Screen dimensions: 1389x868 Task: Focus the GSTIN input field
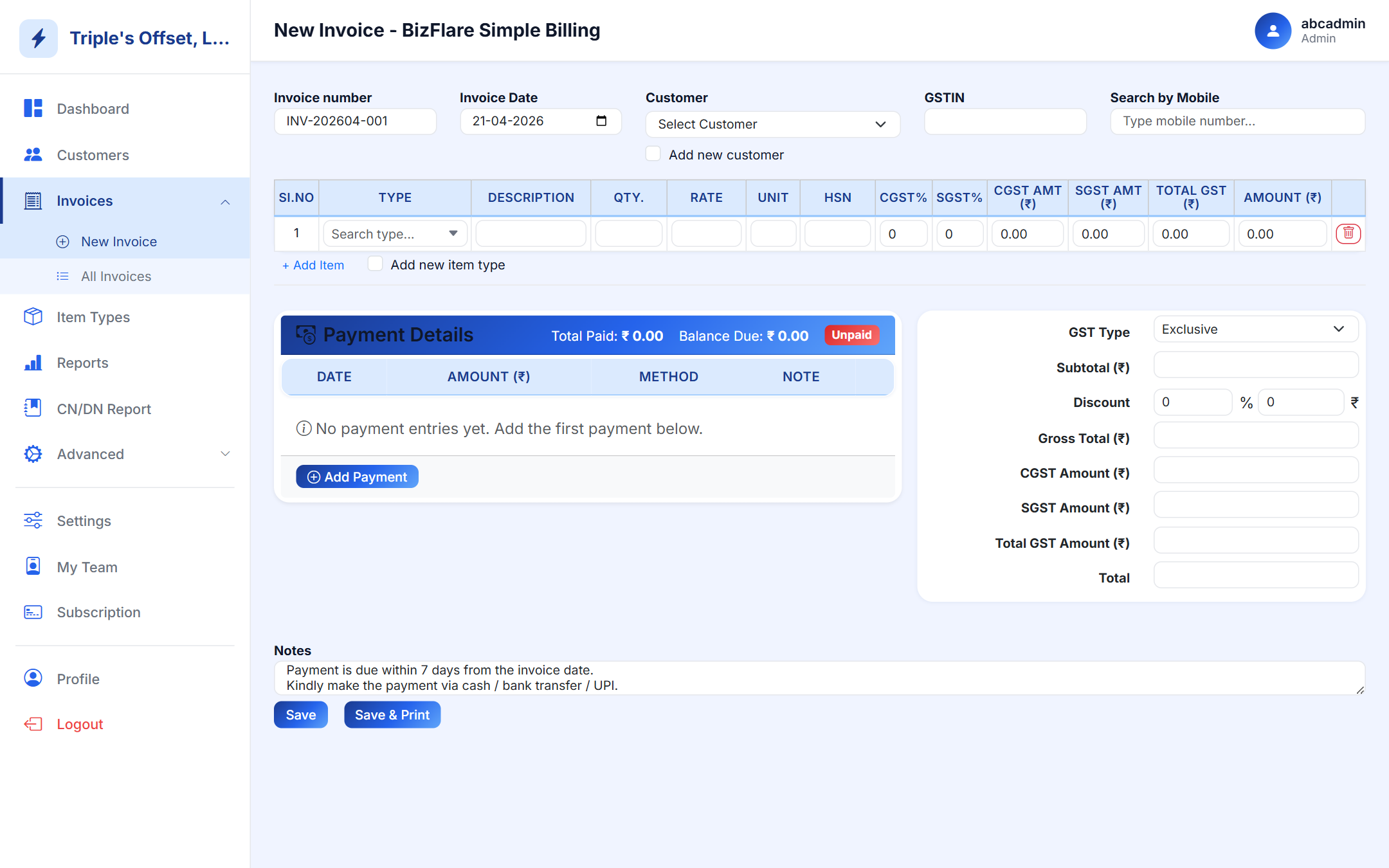pyautogui.click(x=1005, y=121)
